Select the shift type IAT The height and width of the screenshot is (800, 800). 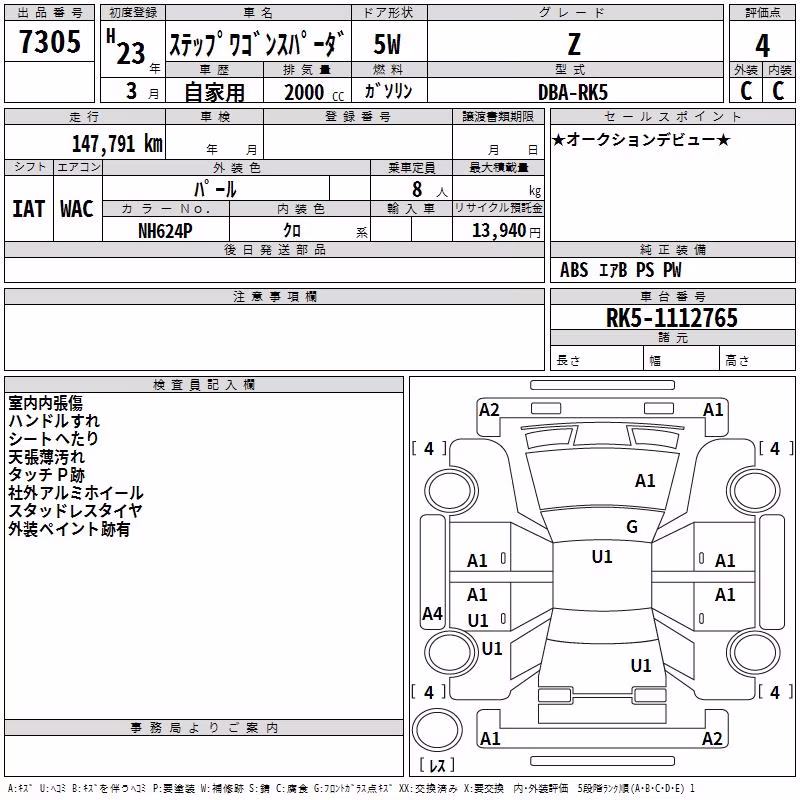point(28,209)
